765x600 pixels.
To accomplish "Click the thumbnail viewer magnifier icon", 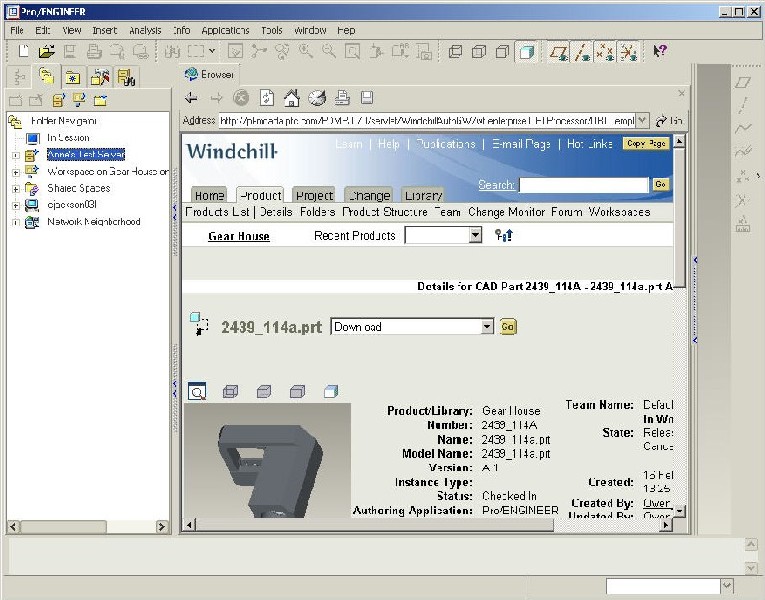I will tap(197, 391).
